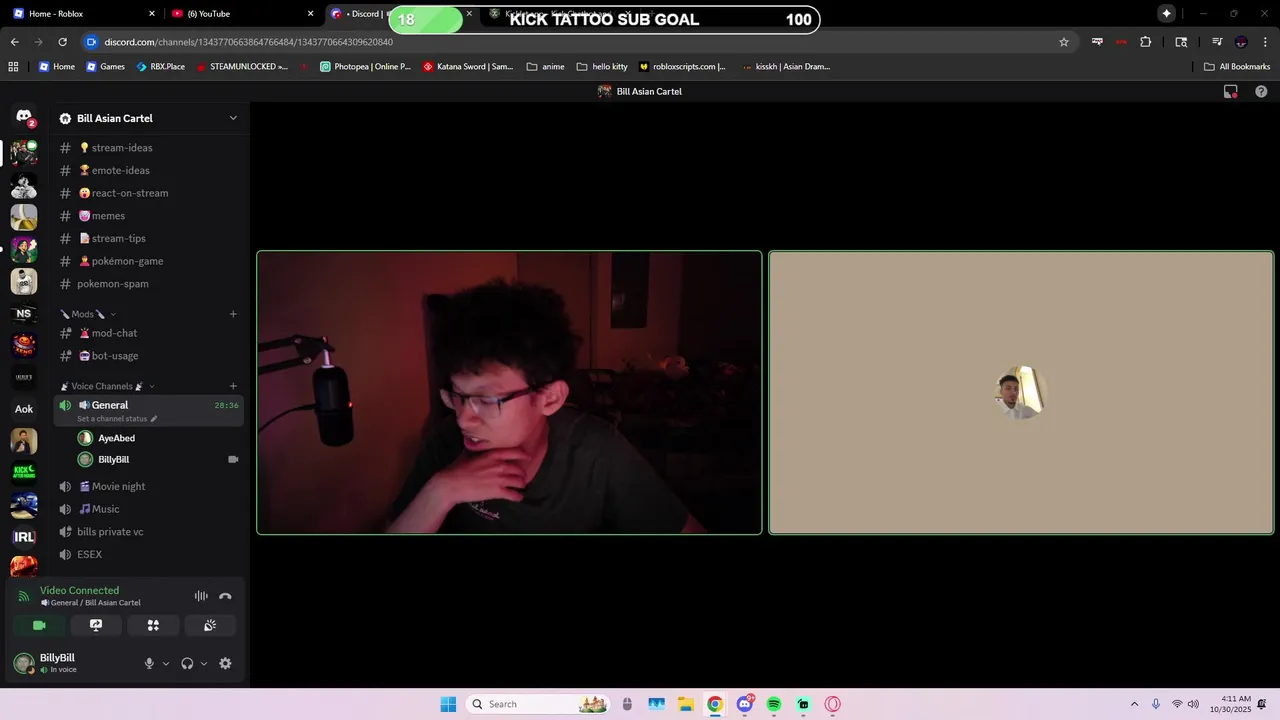Open Discord User Settings gear
1280x720 pixels.
point(225,663)
